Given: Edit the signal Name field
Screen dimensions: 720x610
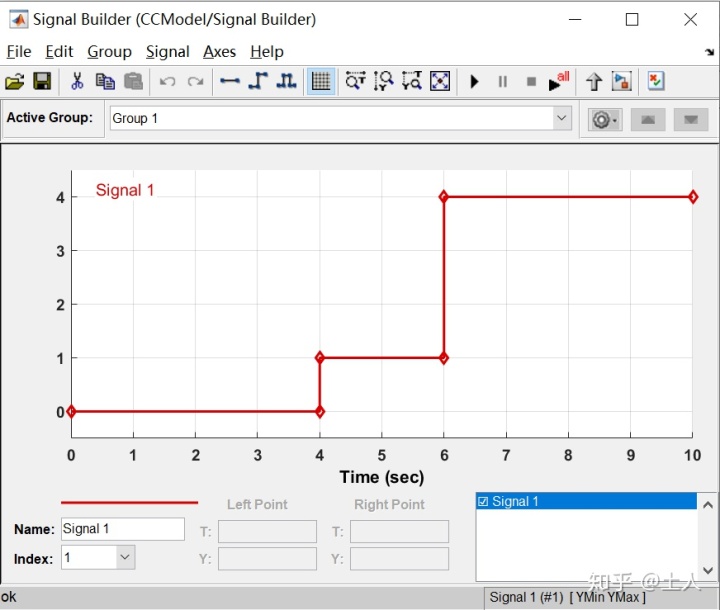Looking at the screenshot, I should (123, 529).
